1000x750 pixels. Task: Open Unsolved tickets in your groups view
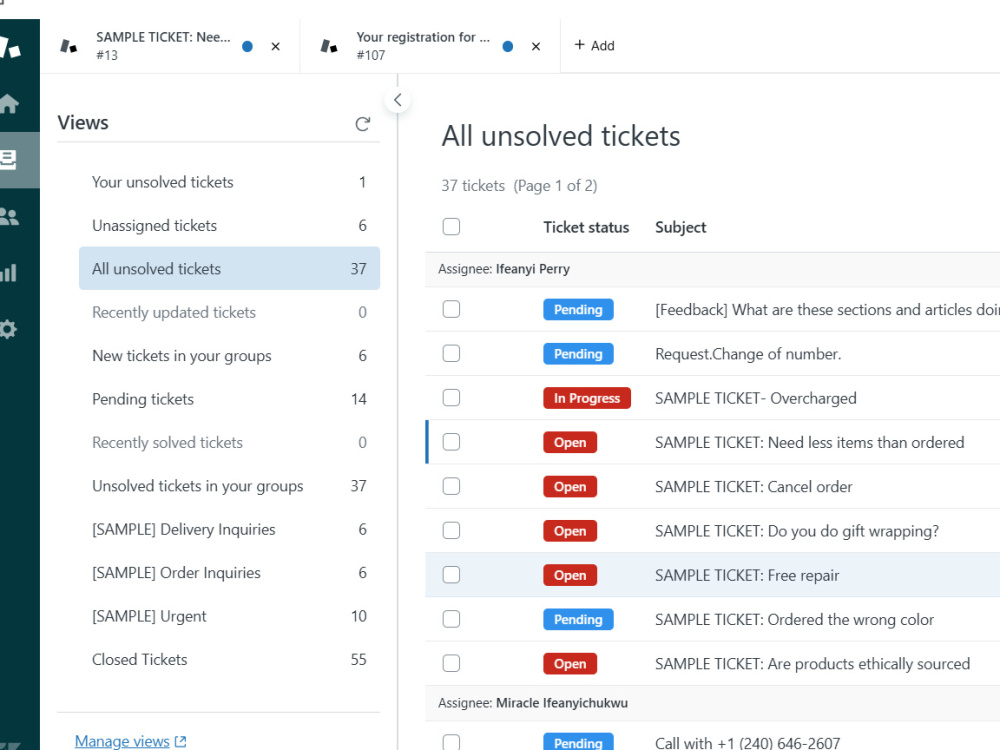(x=230, y=486)
